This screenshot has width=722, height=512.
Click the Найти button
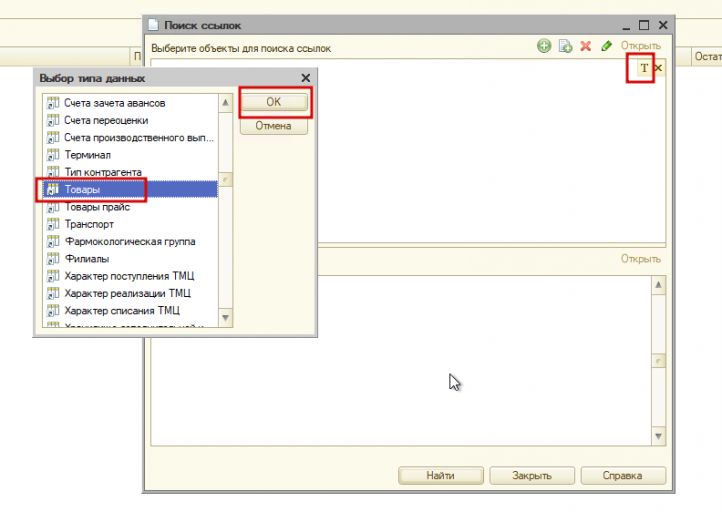tap(441, 476)
